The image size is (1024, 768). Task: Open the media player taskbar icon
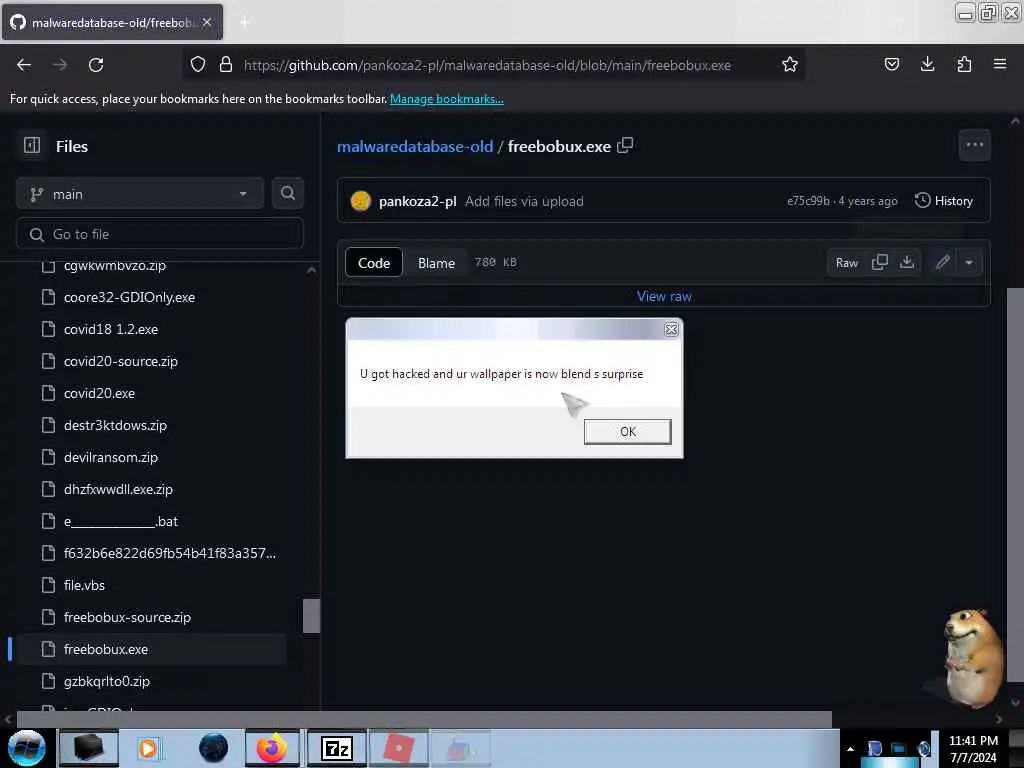148,748
